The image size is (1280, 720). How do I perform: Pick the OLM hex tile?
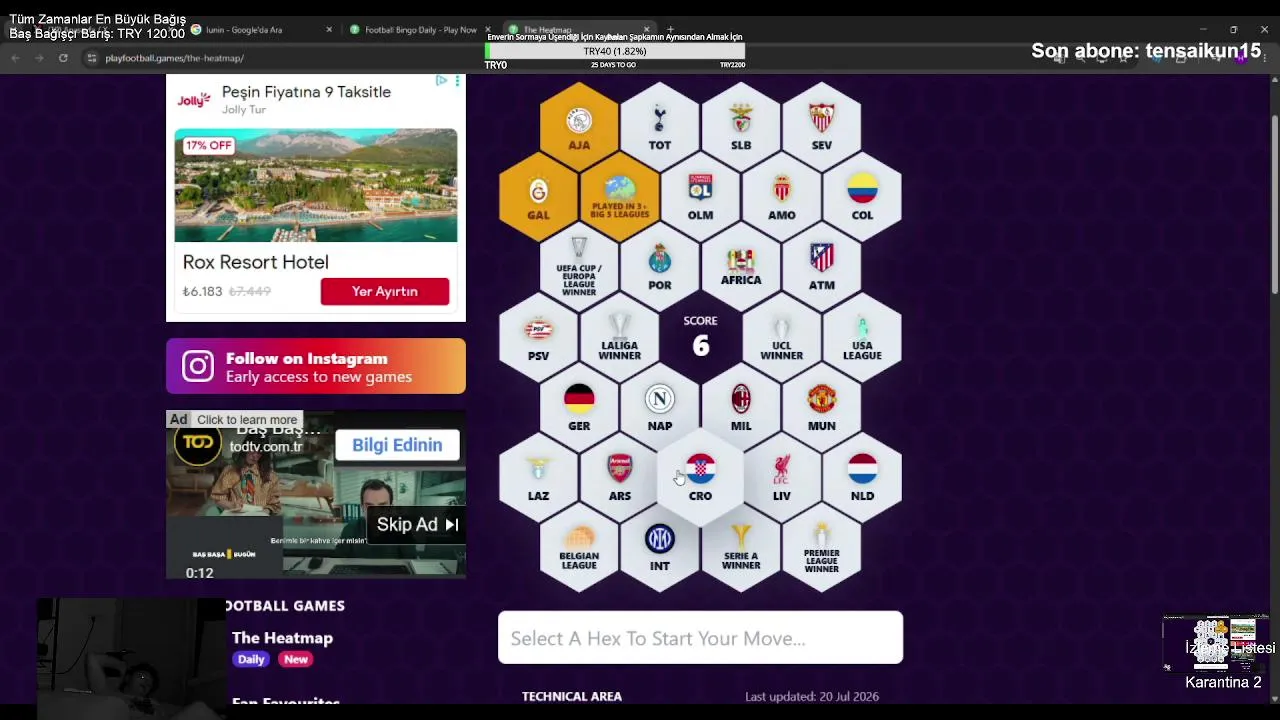pos(701,197)
